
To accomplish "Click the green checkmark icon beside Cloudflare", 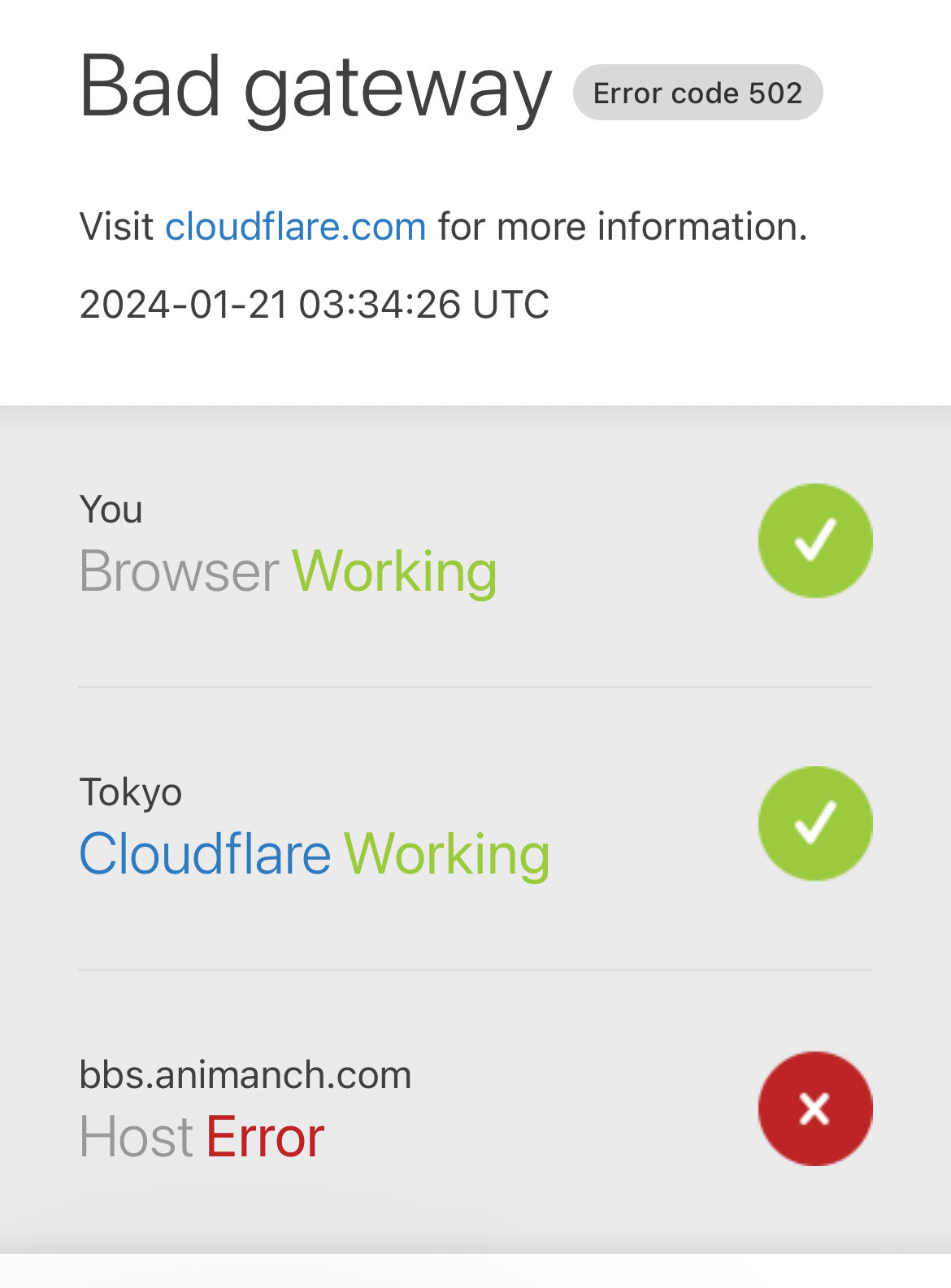I will point(815,823).
